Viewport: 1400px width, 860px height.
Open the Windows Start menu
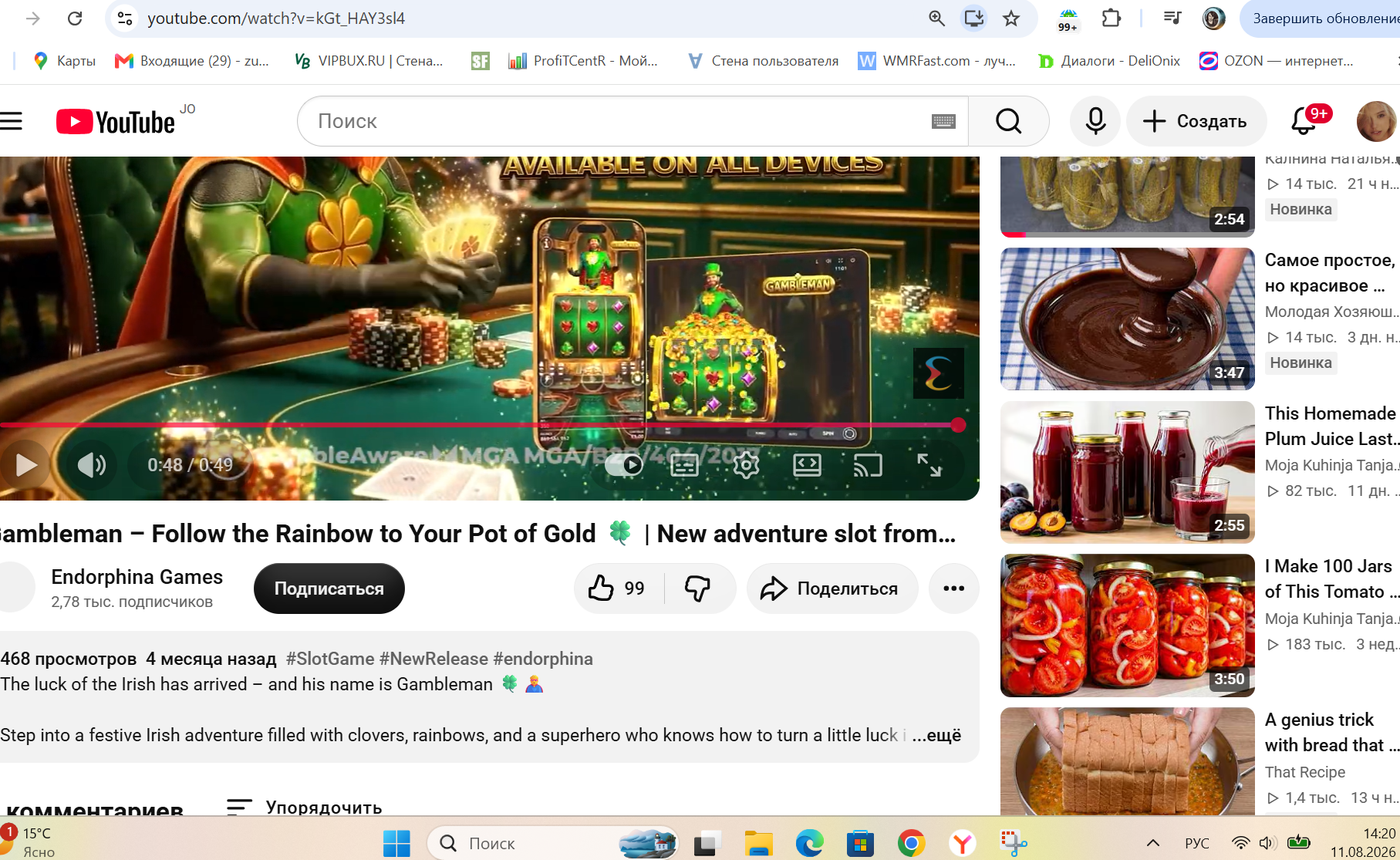pyautogui.click(x=396, y=843)
